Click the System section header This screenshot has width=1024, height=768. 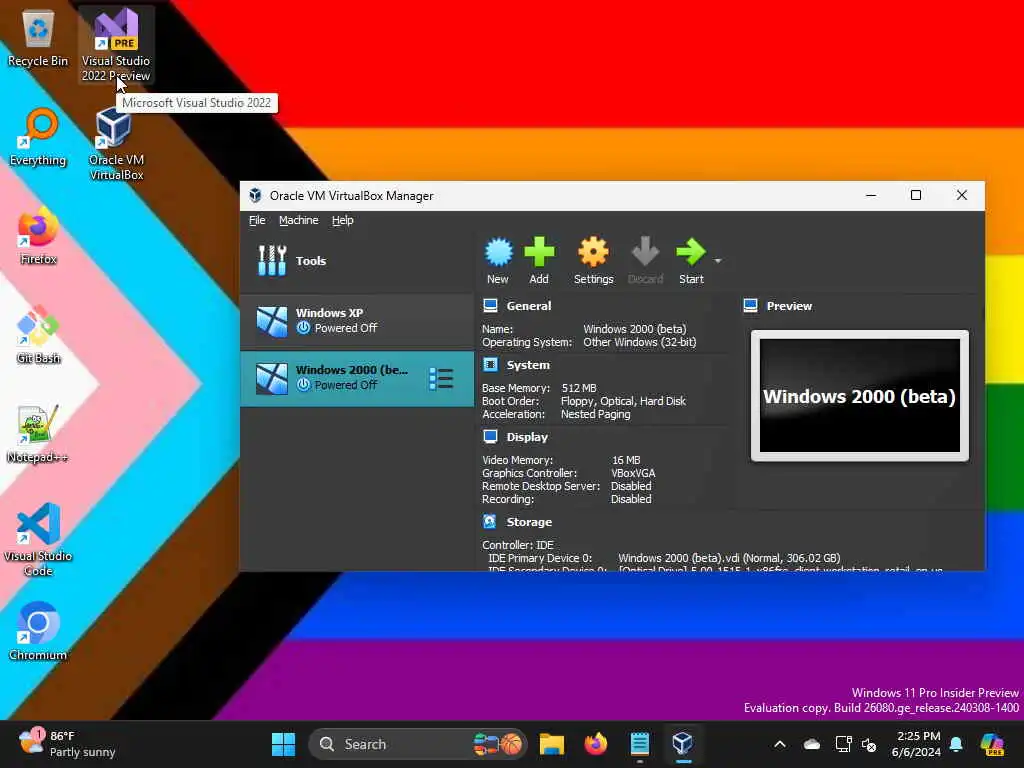point(528,365)
